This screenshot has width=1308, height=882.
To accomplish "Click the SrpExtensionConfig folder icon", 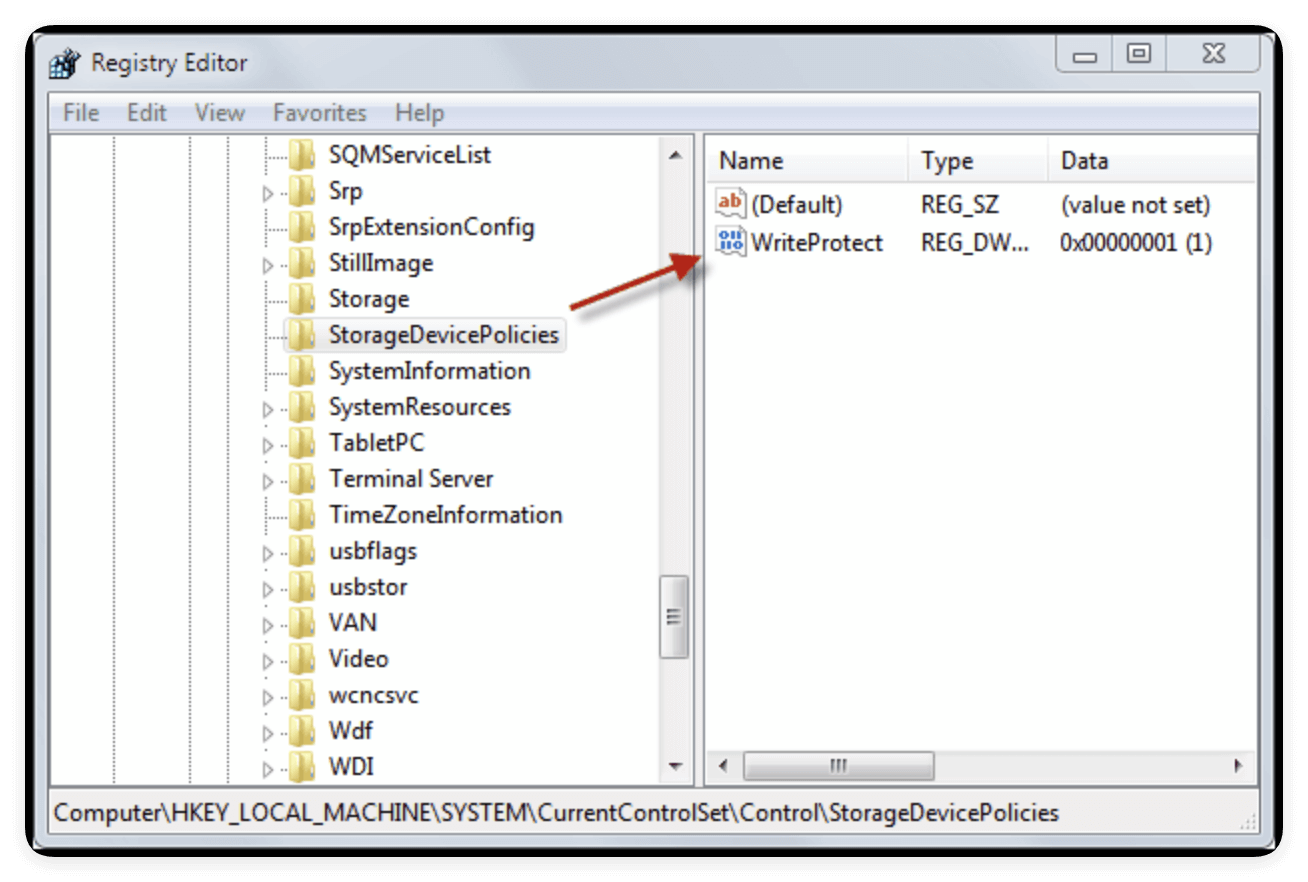I will pos(301,227).
